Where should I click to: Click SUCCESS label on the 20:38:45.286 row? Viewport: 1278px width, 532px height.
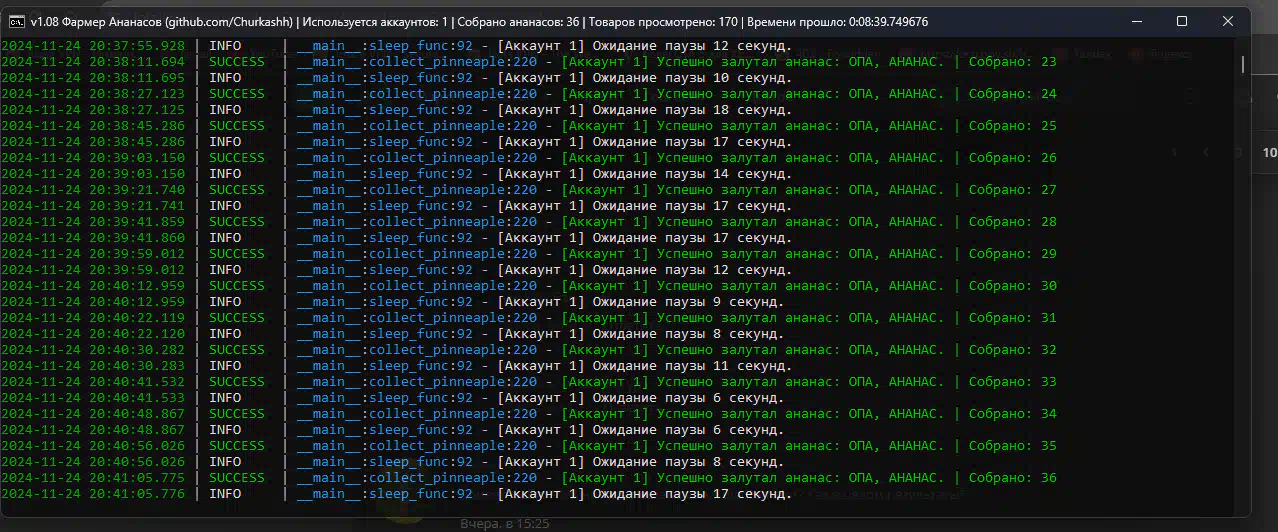tap(237, 126)
